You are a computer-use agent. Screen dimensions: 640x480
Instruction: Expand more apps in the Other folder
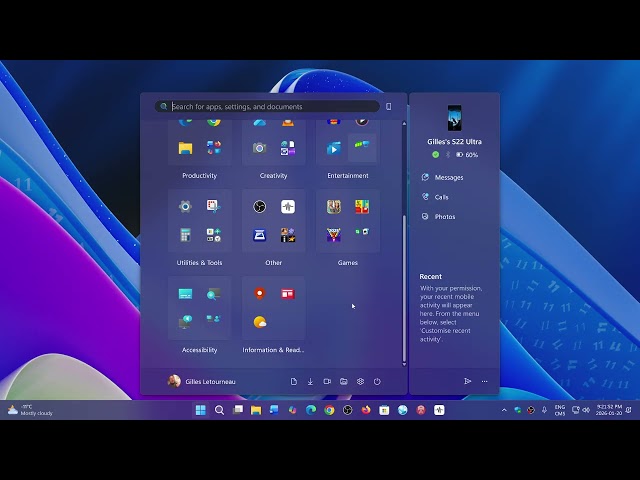(x=288, y=235)
